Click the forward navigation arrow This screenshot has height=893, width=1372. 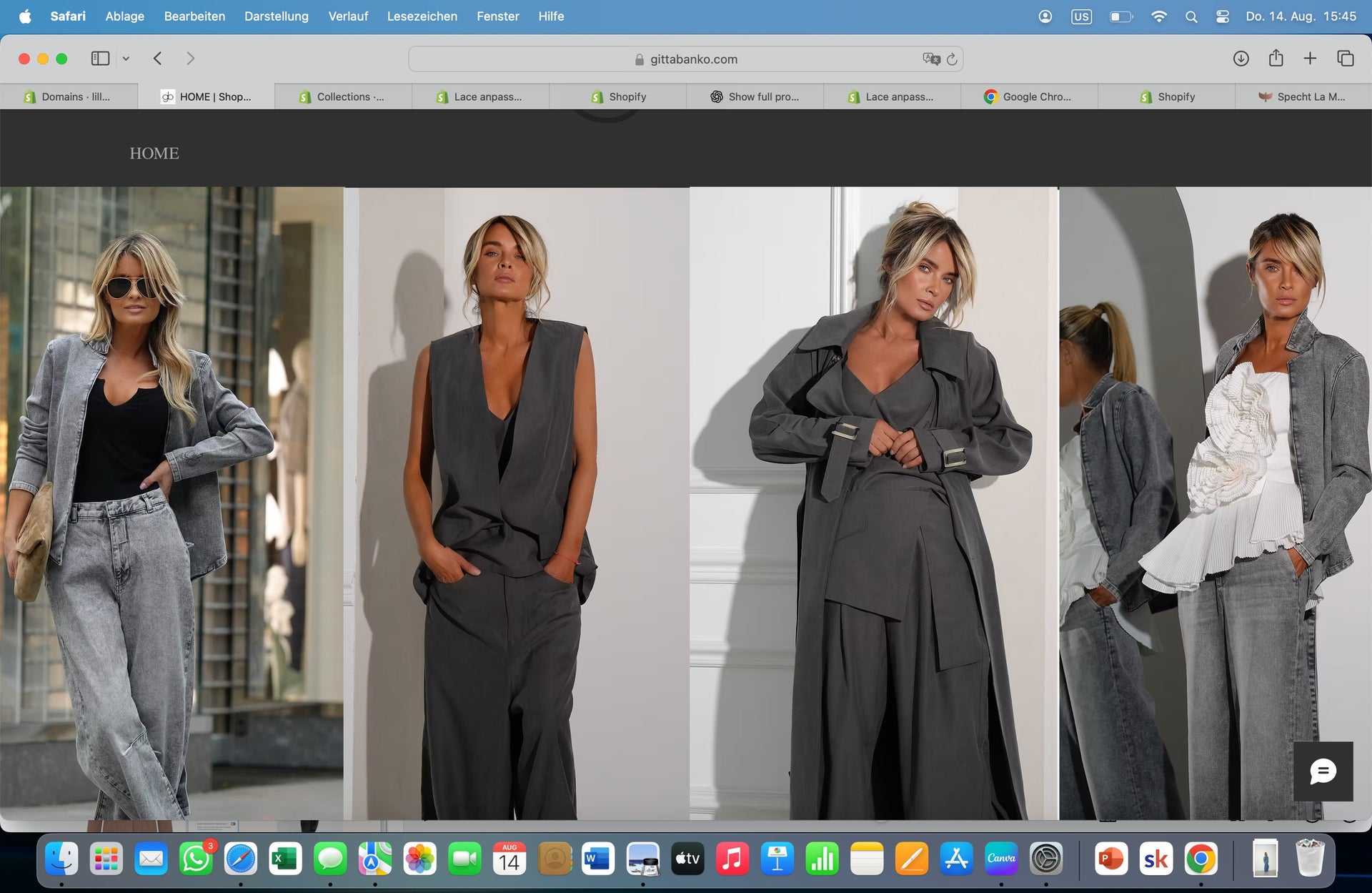coord(190,59)
